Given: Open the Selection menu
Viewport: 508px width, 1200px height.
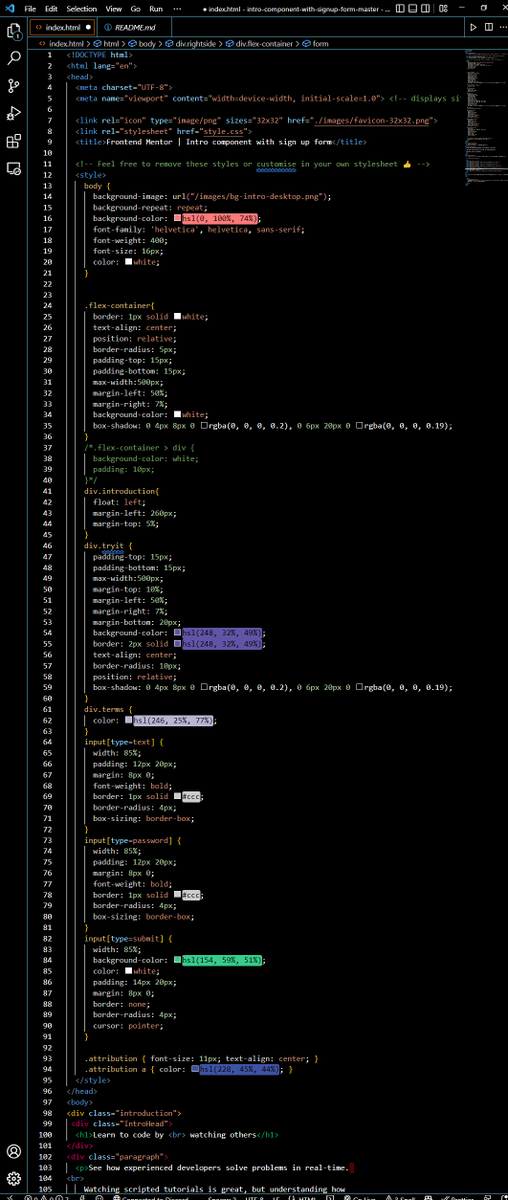Looking at the screenshot, I should (81, 8).
